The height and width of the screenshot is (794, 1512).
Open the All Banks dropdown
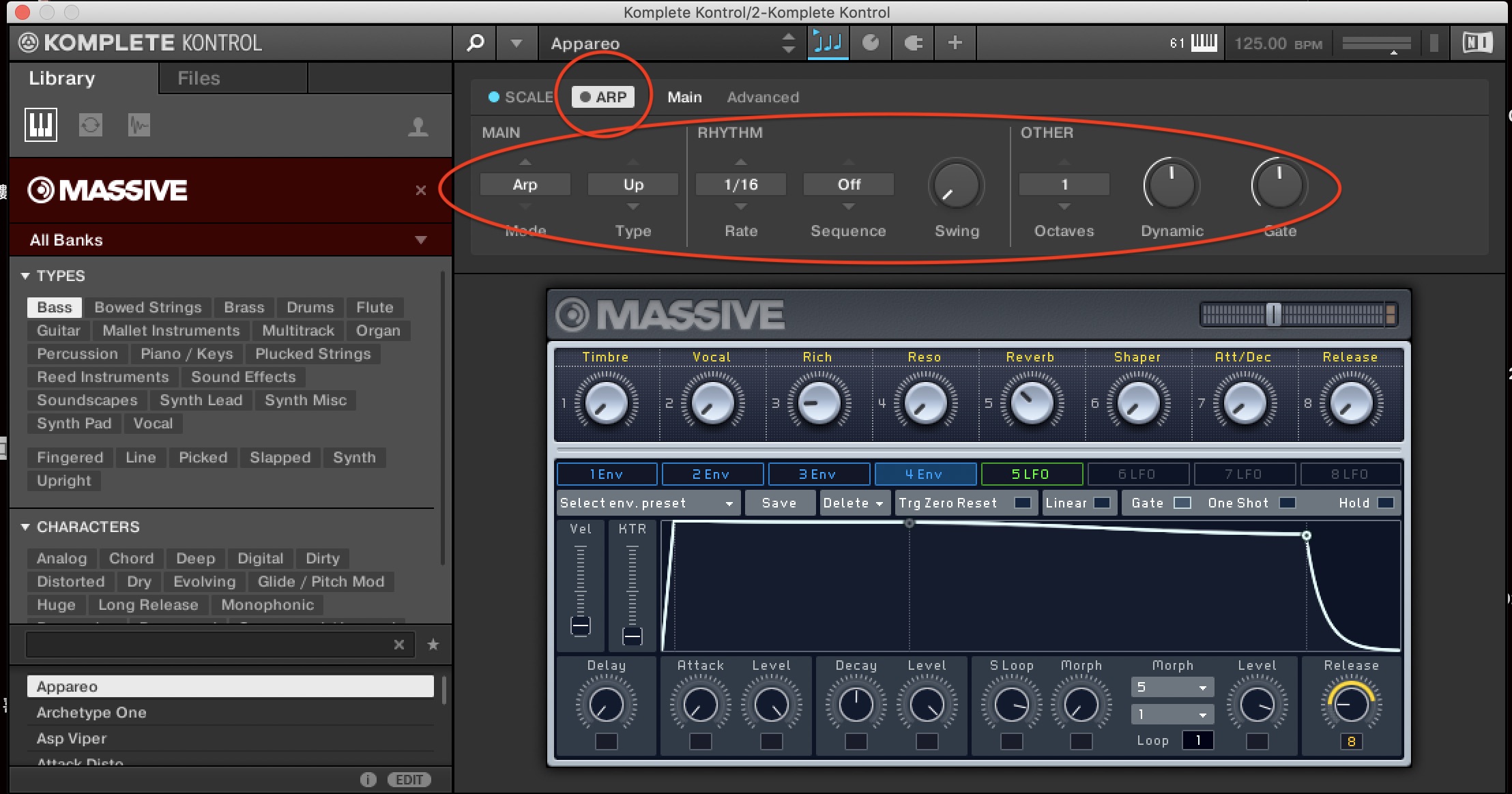pos(420,240)
